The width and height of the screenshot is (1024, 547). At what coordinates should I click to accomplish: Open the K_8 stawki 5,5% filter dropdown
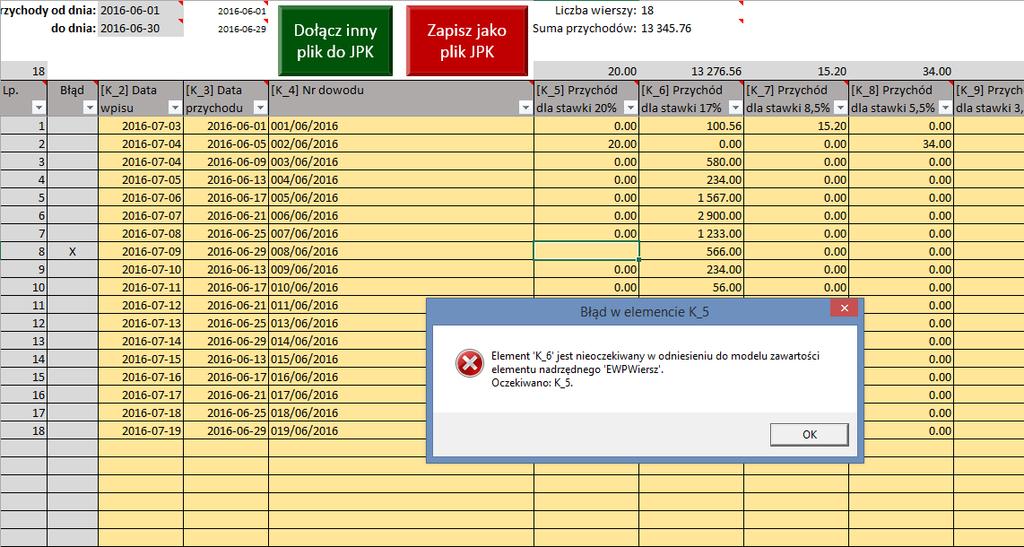pos(946,108)
